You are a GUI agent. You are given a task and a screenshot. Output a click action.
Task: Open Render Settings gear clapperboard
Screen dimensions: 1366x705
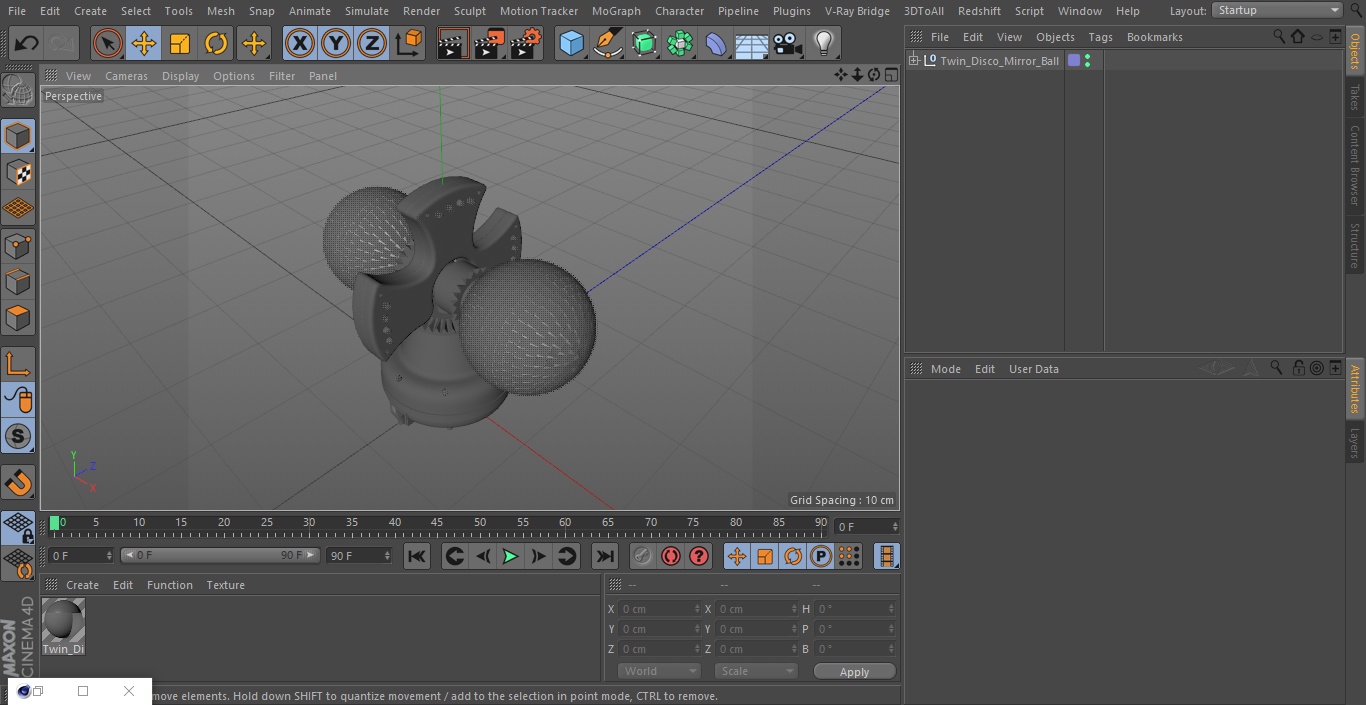(526, 43)
